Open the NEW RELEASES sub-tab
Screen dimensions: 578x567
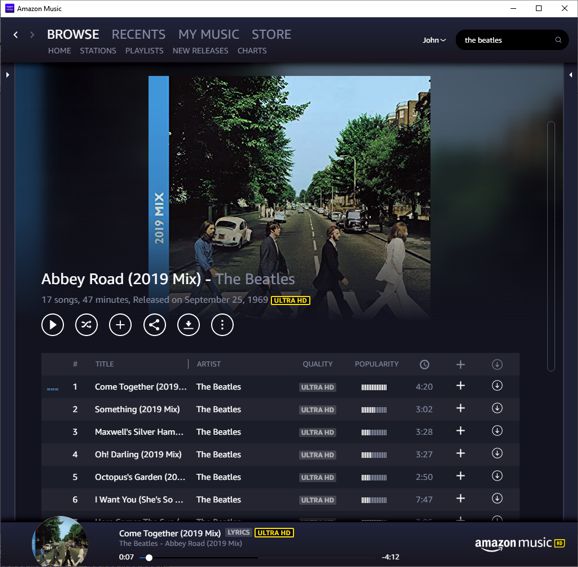(200, 51)
